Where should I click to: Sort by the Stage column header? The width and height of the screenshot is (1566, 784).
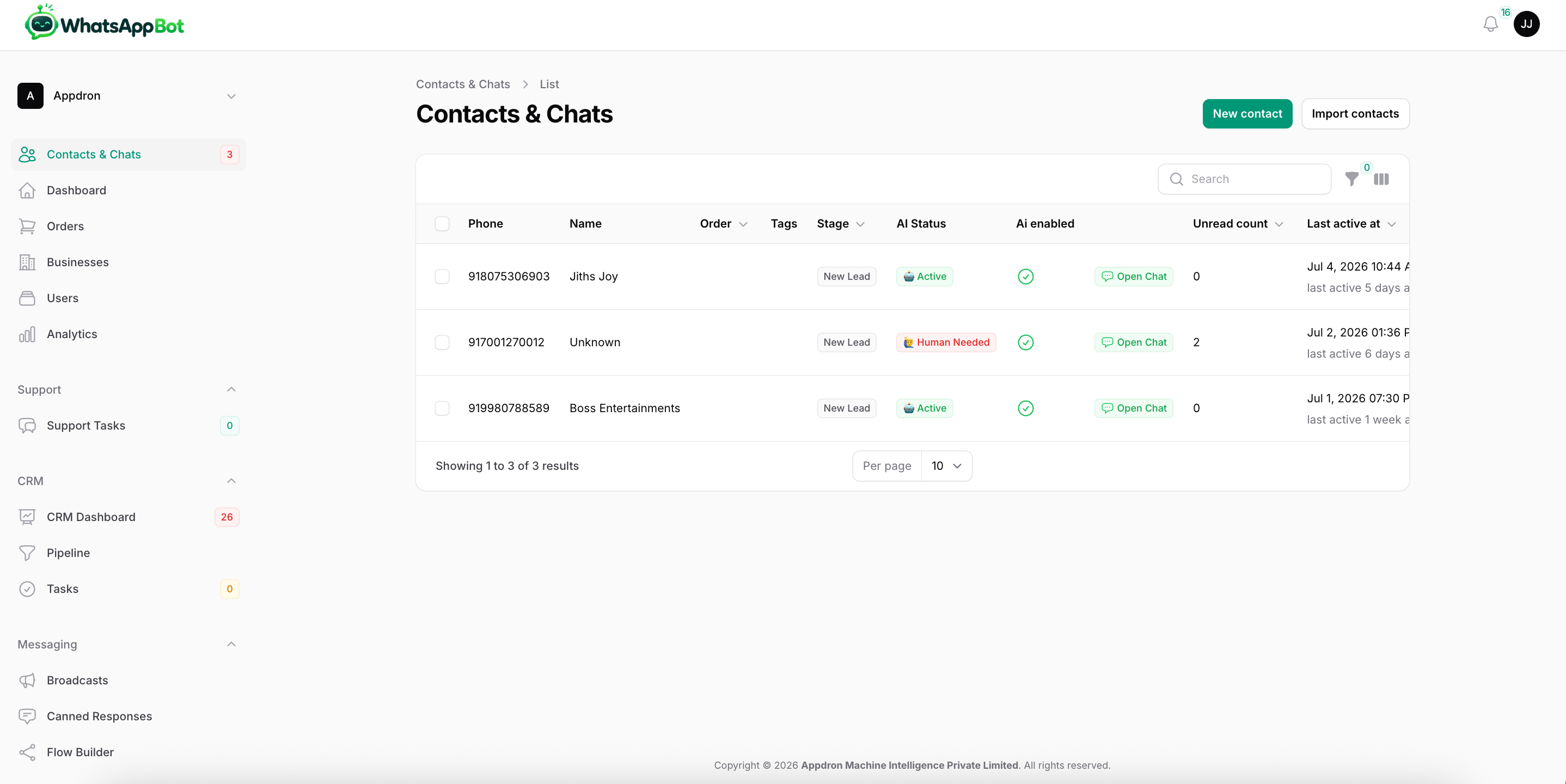tap(840, 224)
